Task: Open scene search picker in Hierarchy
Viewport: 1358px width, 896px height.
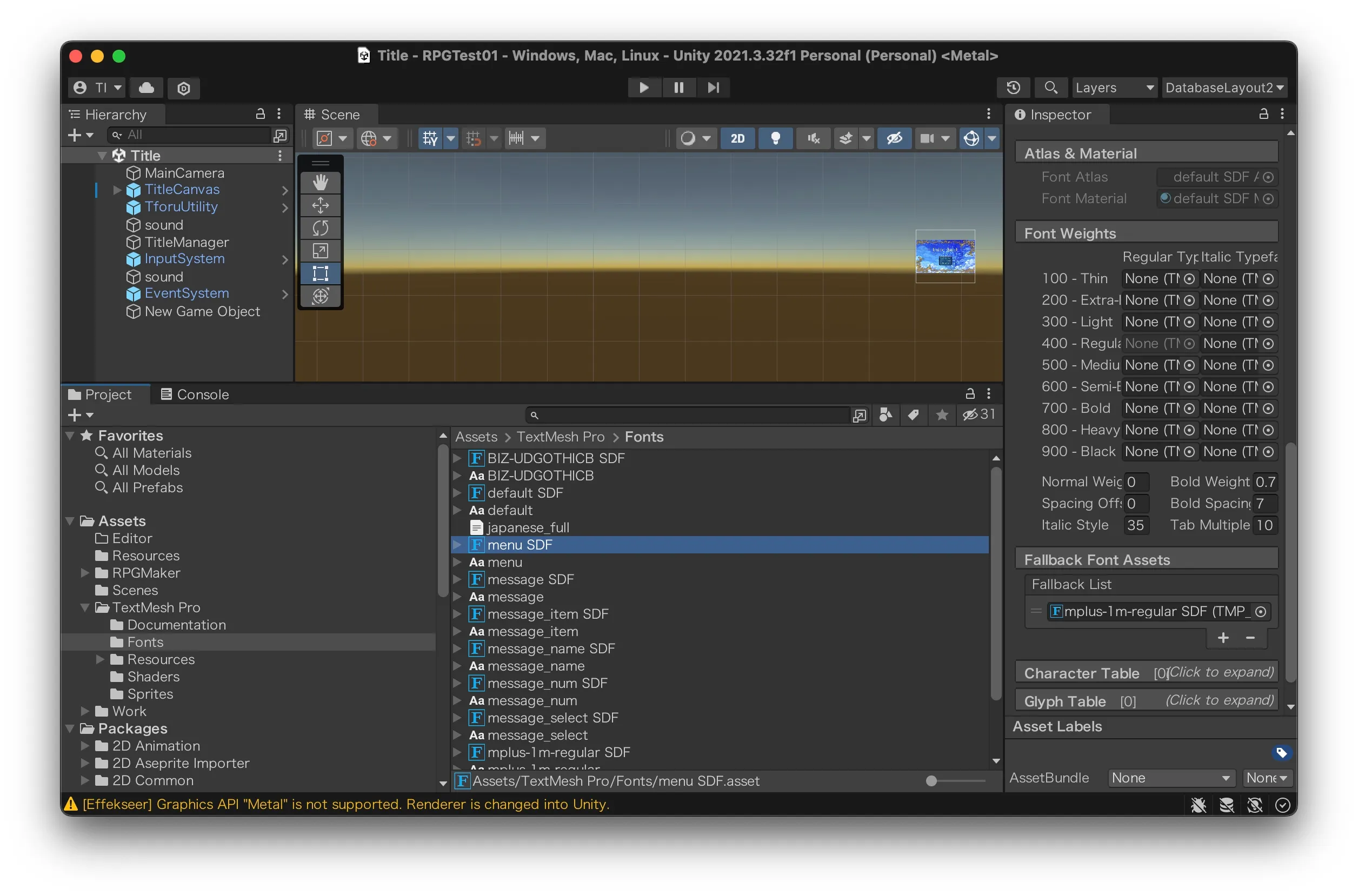Action: (x=279, y=136)
